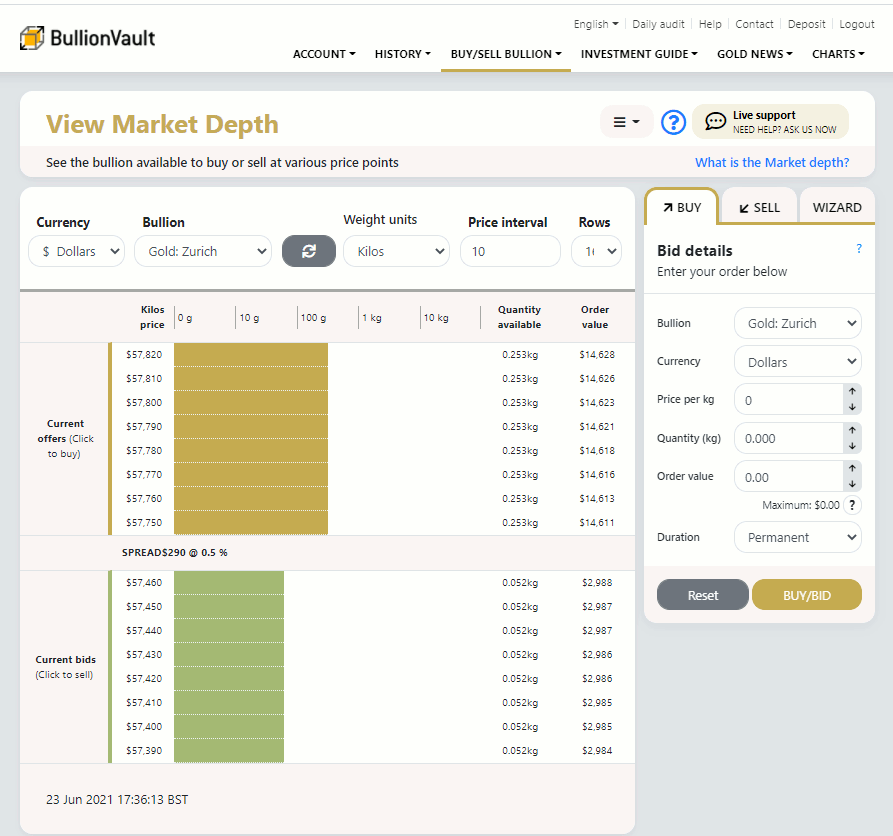The width and height of the screenshot is (893, 836).
Task: Click the 23 Jun 2021 17:36:13 BST timestamp
Action: tap(117, 800)
